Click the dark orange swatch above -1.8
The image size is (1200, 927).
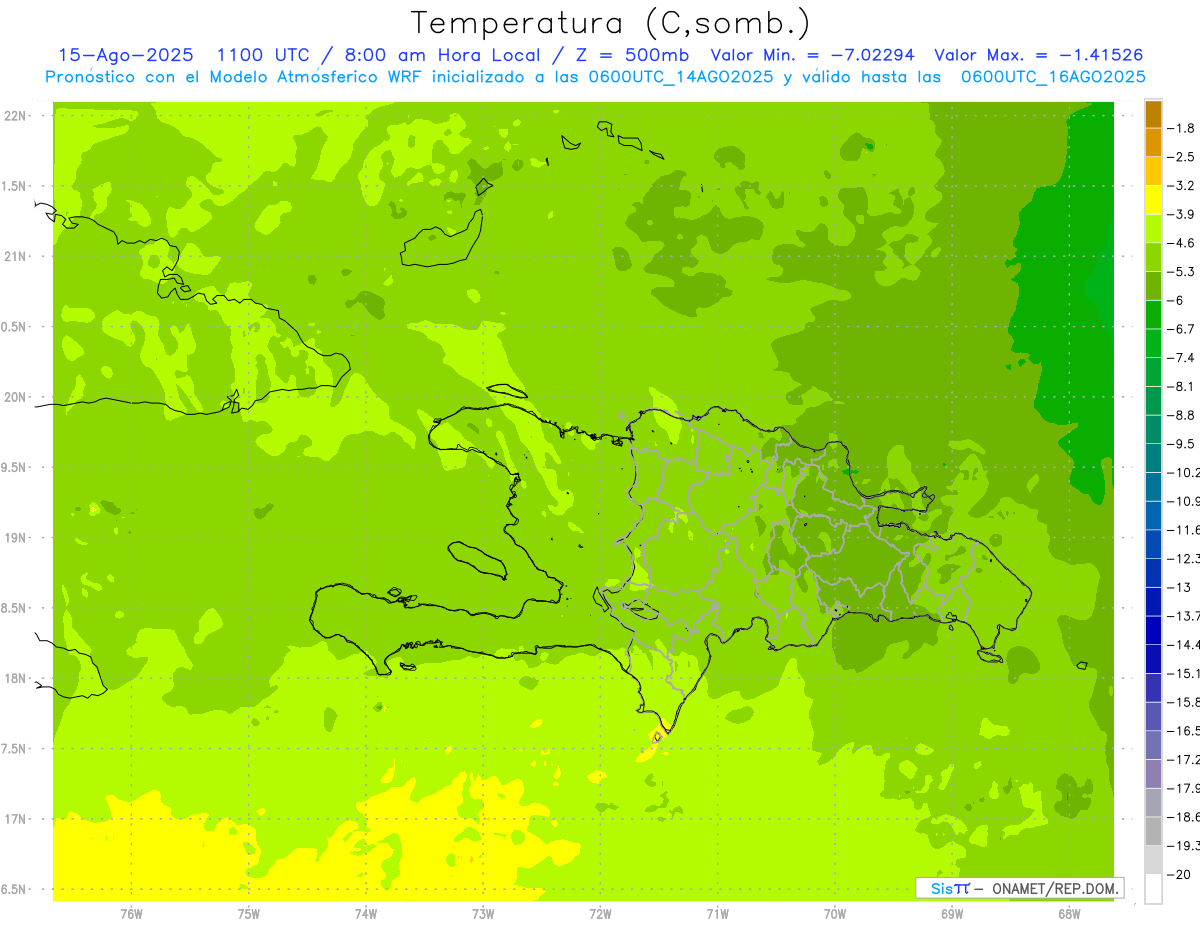[1153, 114]
